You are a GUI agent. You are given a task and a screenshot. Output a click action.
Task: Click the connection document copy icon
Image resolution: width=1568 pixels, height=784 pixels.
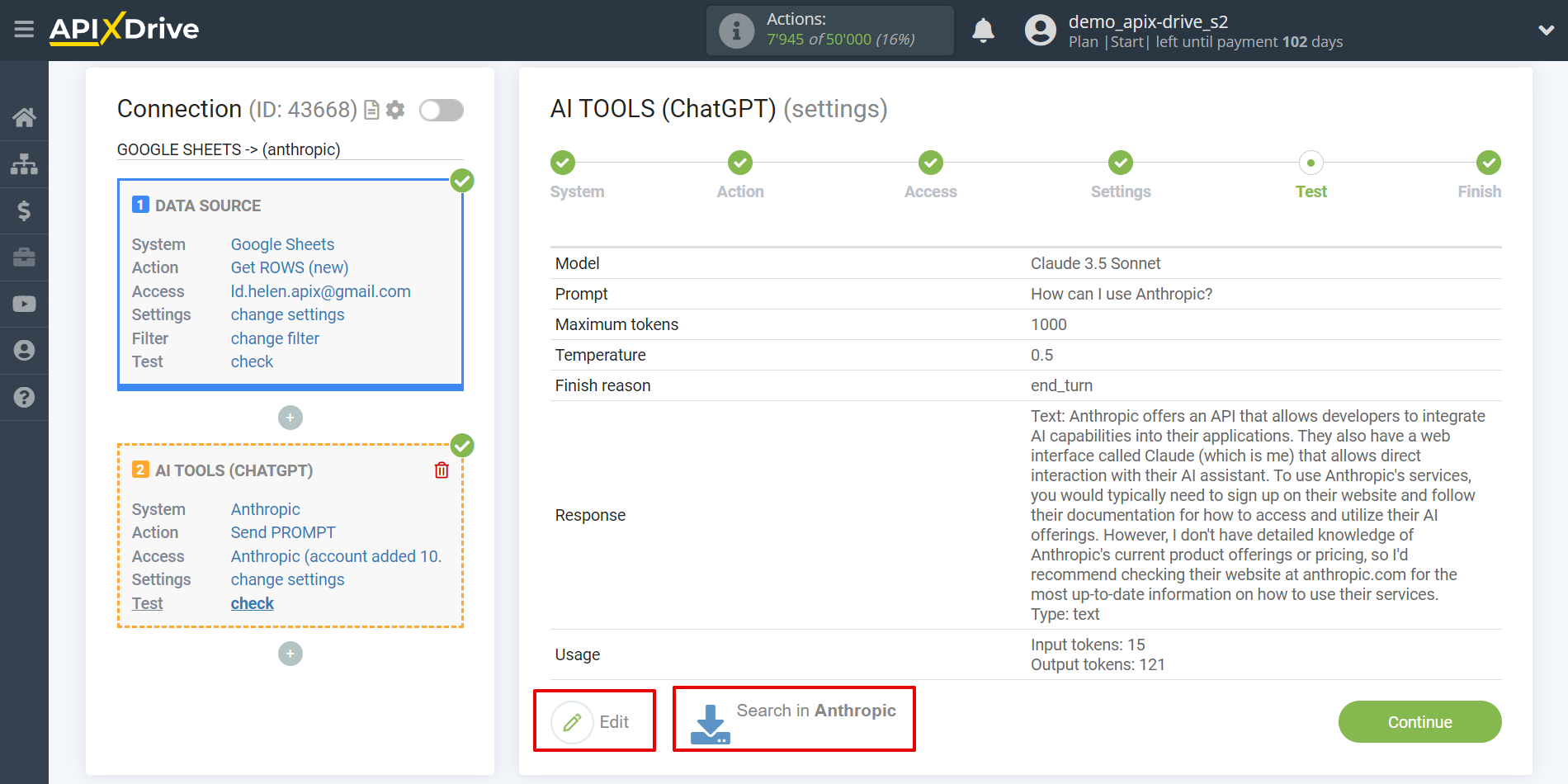[x=371, y=110]
